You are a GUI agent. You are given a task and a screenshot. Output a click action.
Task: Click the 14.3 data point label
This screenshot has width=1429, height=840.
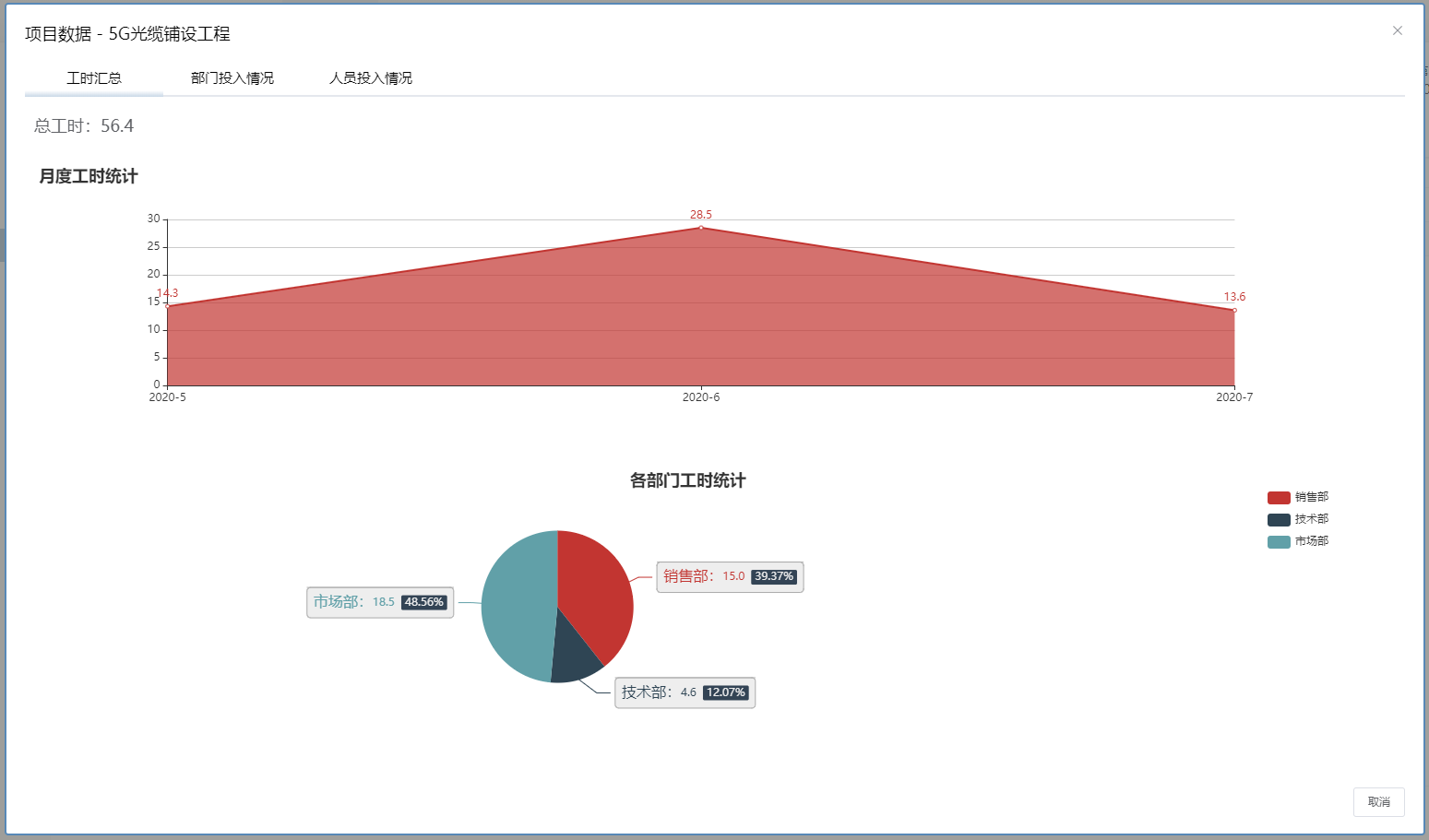point(168,293)
